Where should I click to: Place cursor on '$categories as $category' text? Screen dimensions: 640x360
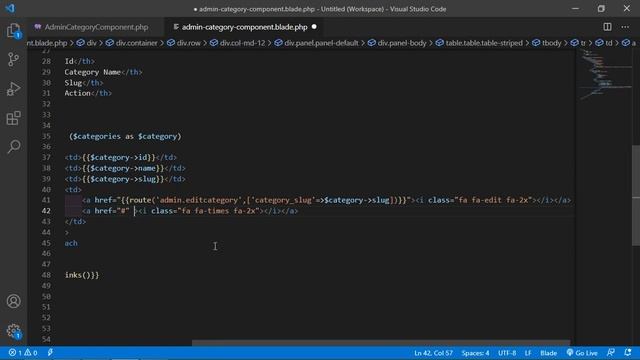point(125,136)
